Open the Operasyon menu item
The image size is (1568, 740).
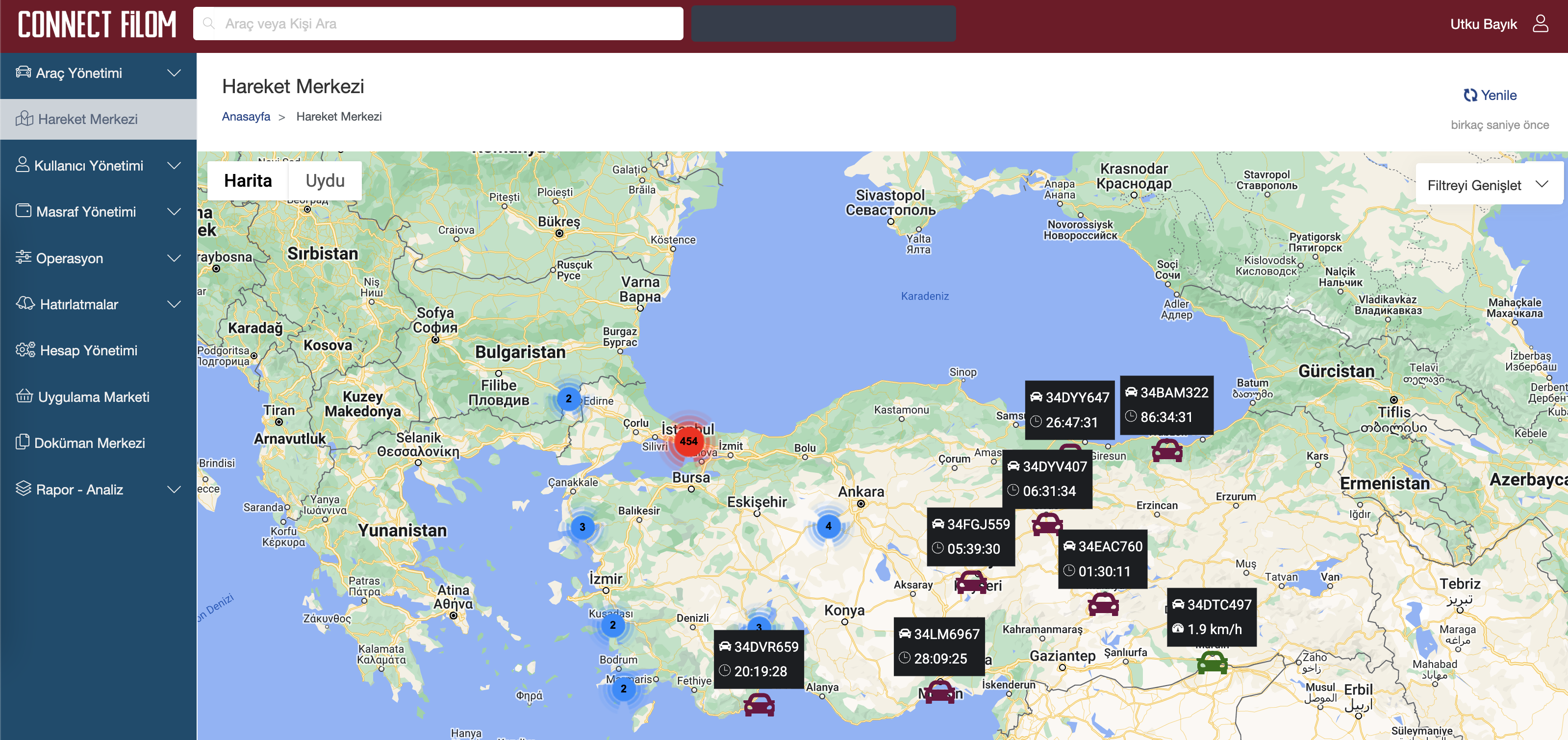[x=70, y=258]
